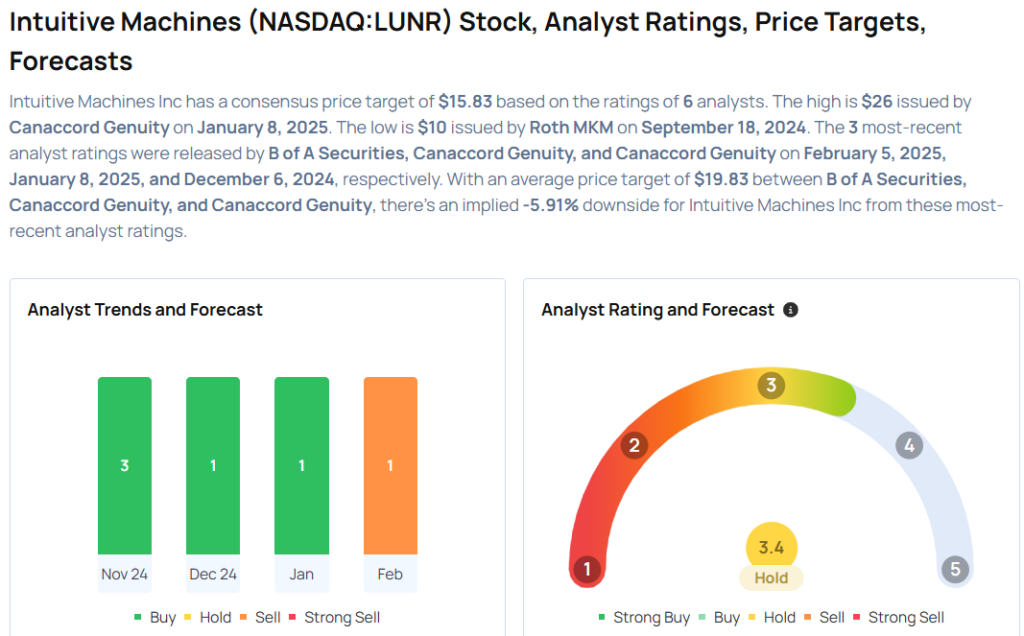Toggle Strong Buy in the rating gauge legend

pyautogui.click(x=644, y=617)
